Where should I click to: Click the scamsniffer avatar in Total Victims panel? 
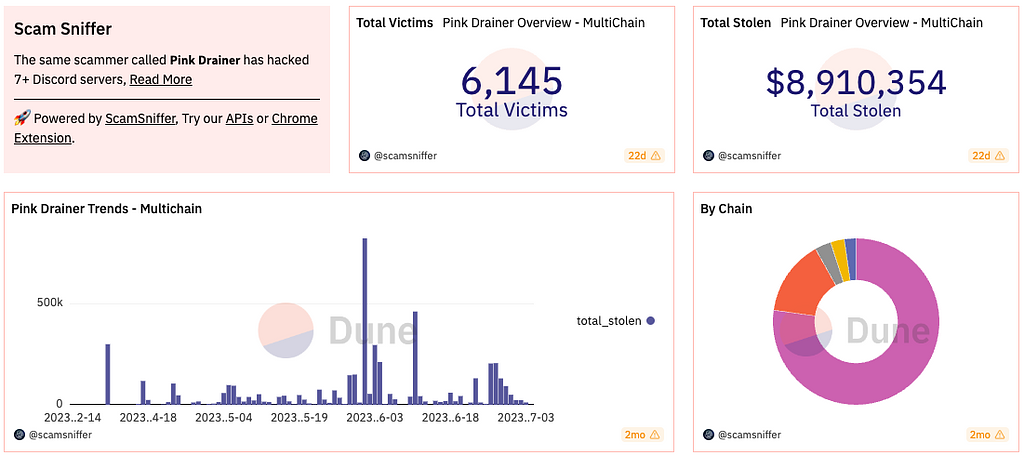click(365, 156)
